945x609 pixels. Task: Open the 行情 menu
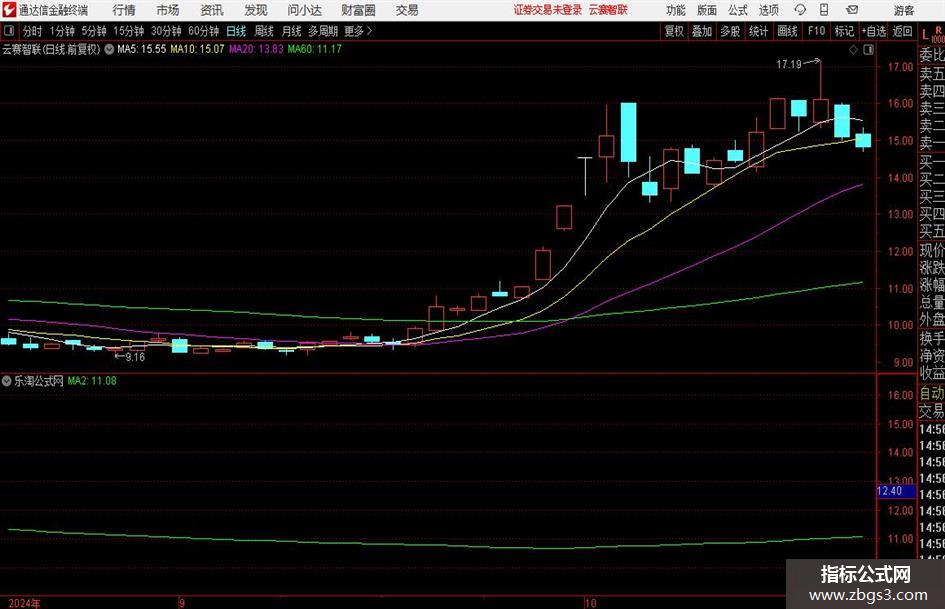click(124, 10)
